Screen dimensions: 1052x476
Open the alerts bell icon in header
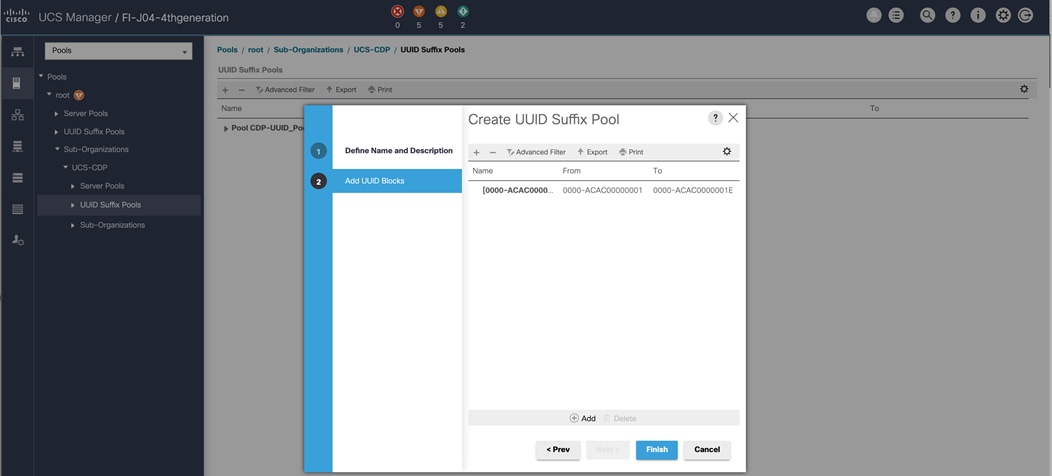coord(874,16)
